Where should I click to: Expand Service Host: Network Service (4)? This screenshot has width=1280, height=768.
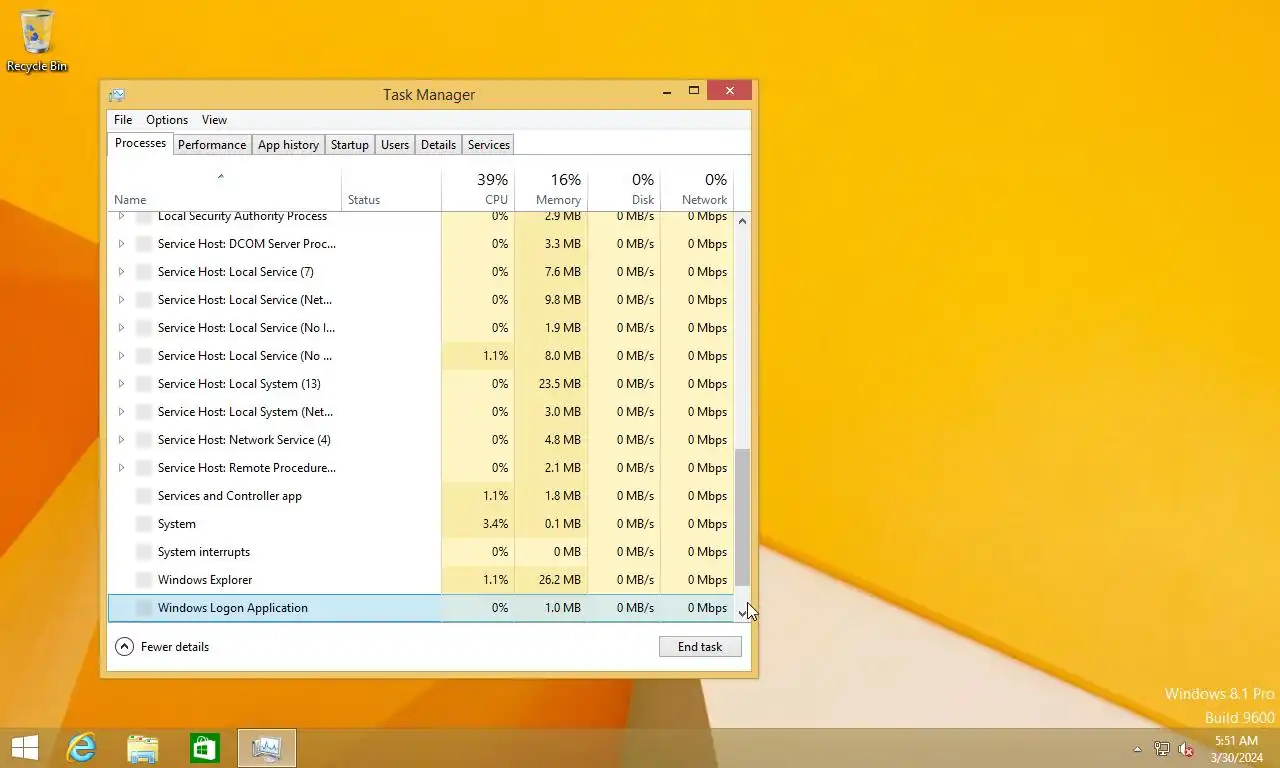pyautogui.click(x=121, y=440)
